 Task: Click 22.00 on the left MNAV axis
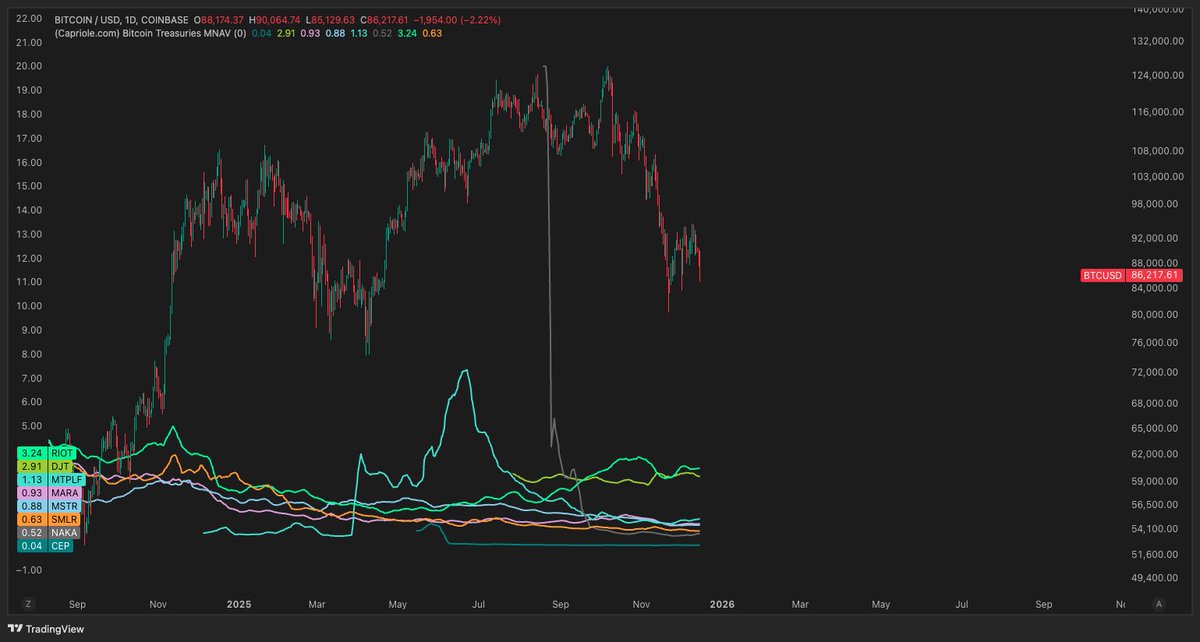tap(30, 18)
